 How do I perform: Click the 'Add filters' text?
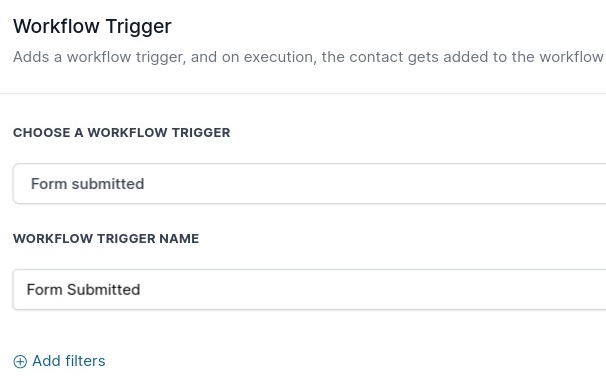coord(69,361)
